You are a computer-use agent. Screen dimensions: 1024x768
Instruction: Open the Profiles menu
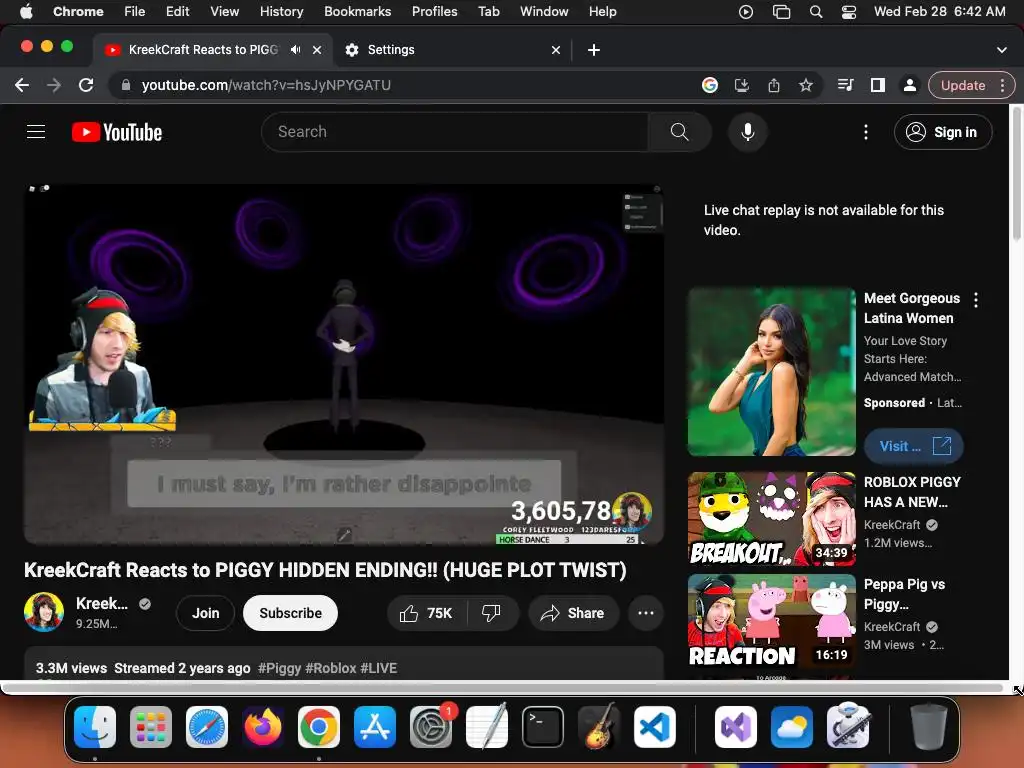click(434, 11)
